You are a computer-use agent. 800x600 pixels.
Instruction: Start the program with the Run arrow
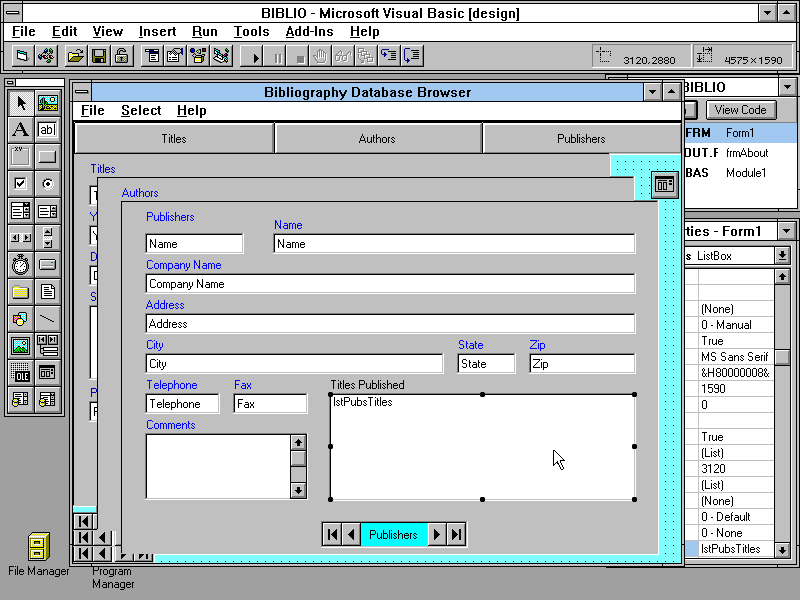coord(252,56)
